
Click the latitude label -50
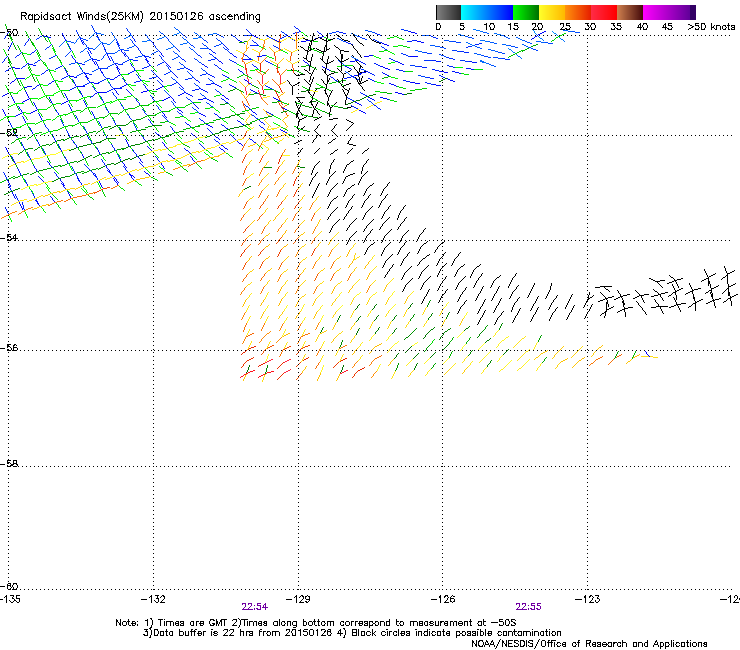[x=9, y=33]
